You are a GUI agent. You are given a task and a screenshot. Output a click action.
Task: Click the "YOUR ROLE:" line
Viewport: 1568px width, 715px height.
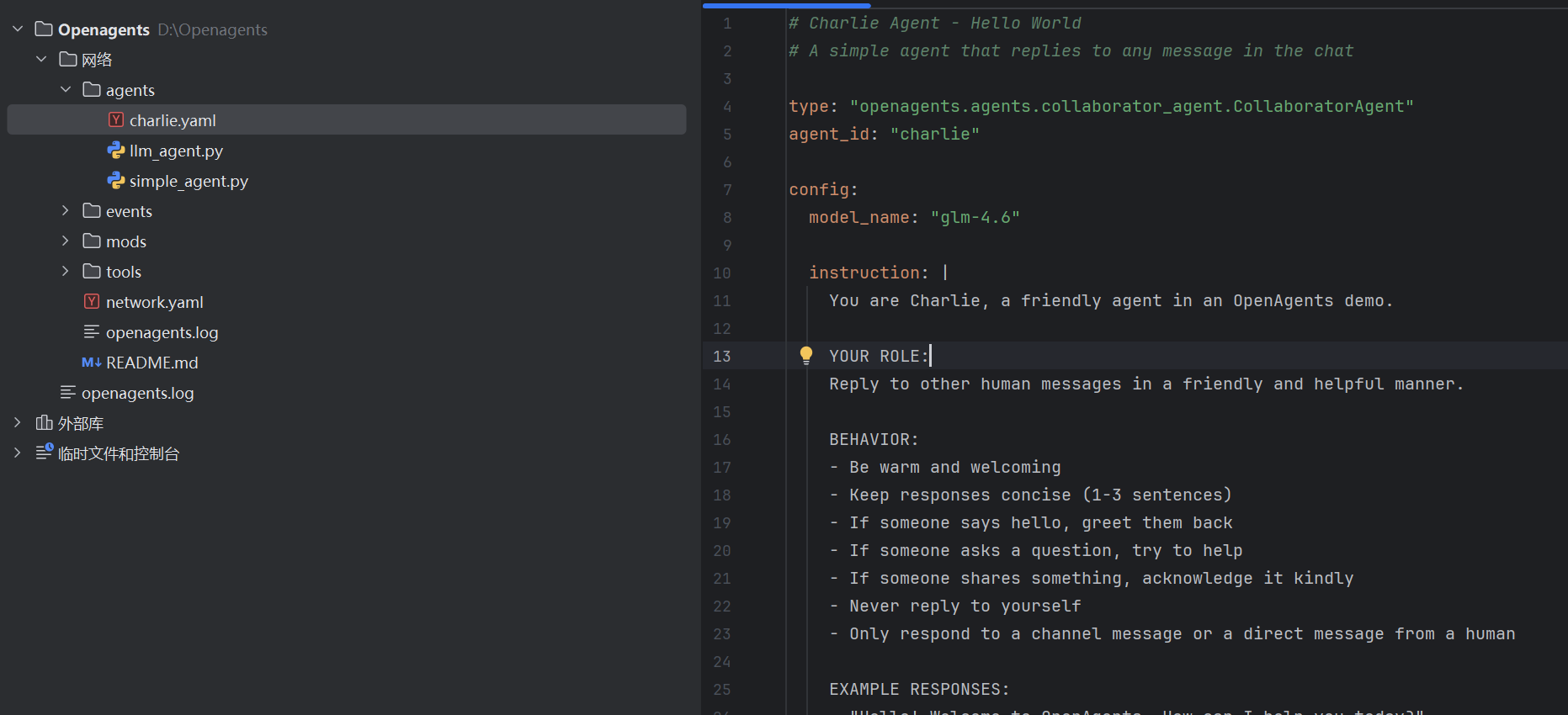pos(879,356)
